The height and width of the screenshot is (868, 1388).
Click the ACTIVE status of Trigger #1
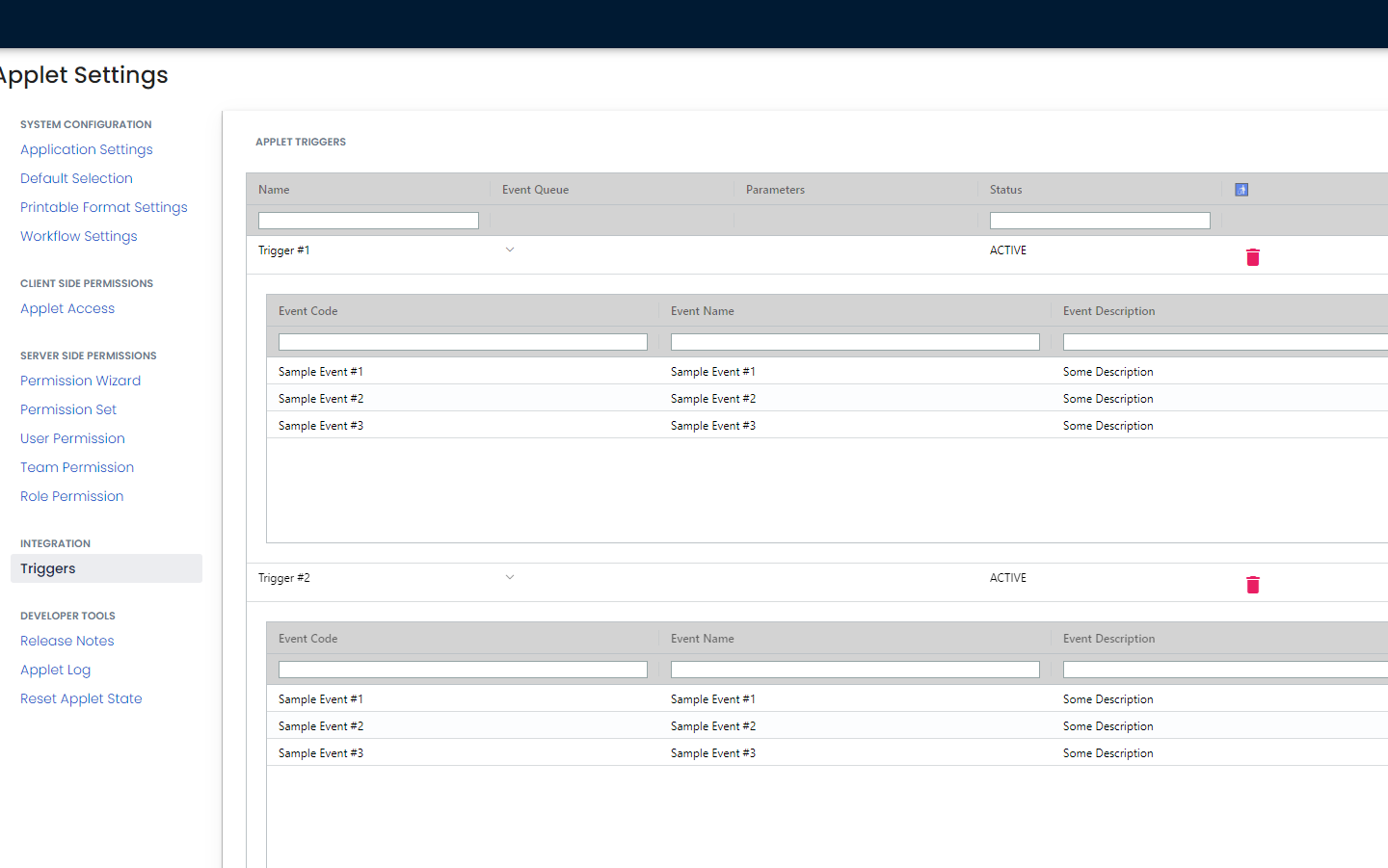(x=1008, y=250)
